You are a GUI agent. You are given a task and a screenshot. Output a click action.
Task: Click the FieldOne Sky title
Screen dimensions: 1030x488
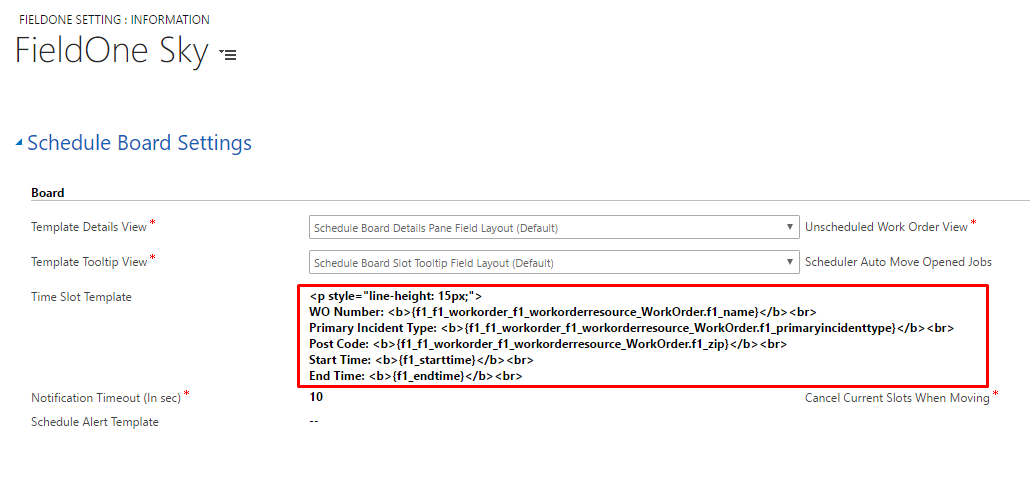point(112,51)
